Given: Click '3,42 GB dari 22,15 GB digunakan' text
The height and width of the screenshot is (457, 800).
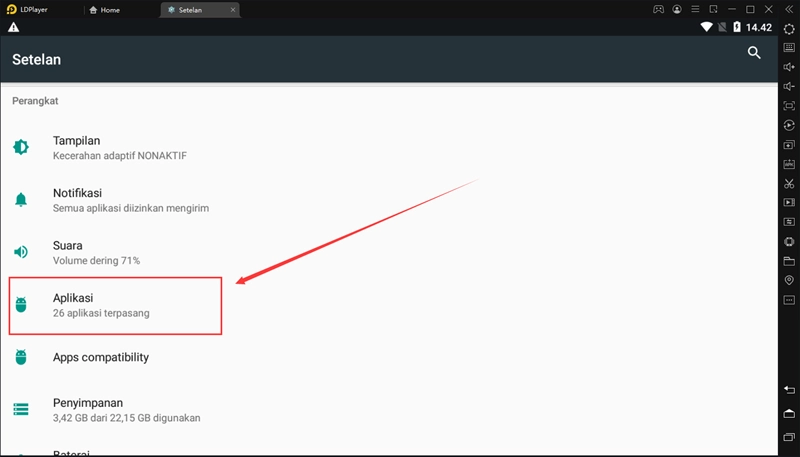Looking at the screenshot, I should (x=127, y=418).
